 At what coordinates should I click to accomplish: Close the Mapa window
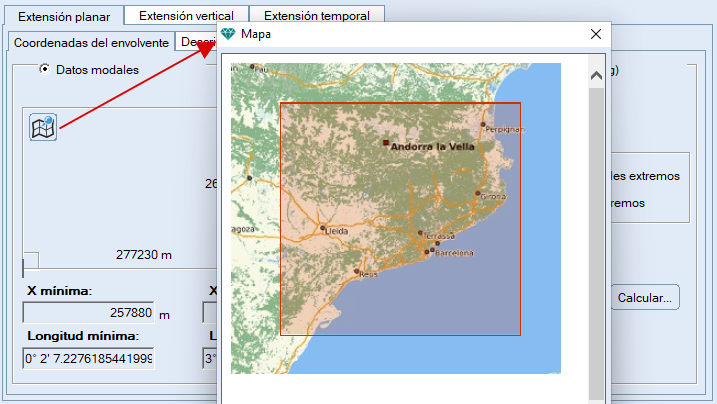(x=596, y=34)
